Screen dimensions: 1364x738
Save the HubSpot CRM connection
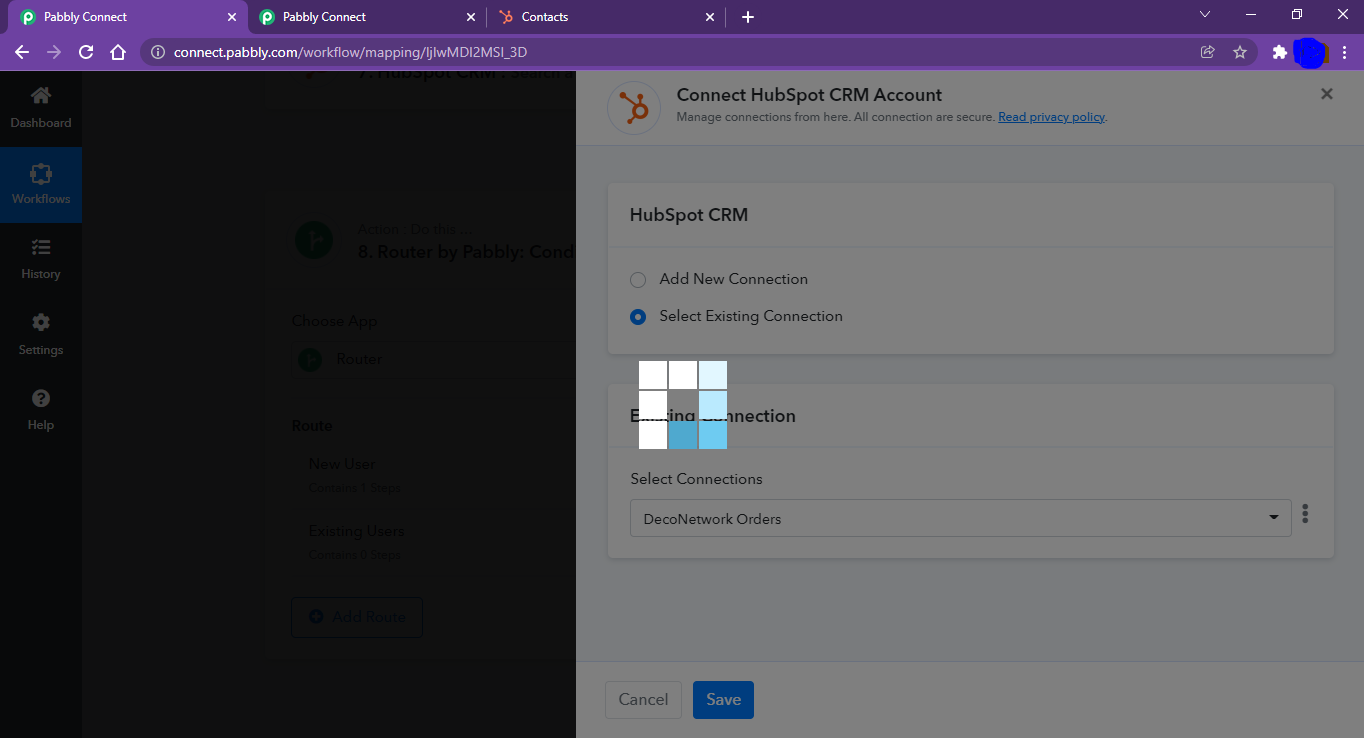coord(723,700)
